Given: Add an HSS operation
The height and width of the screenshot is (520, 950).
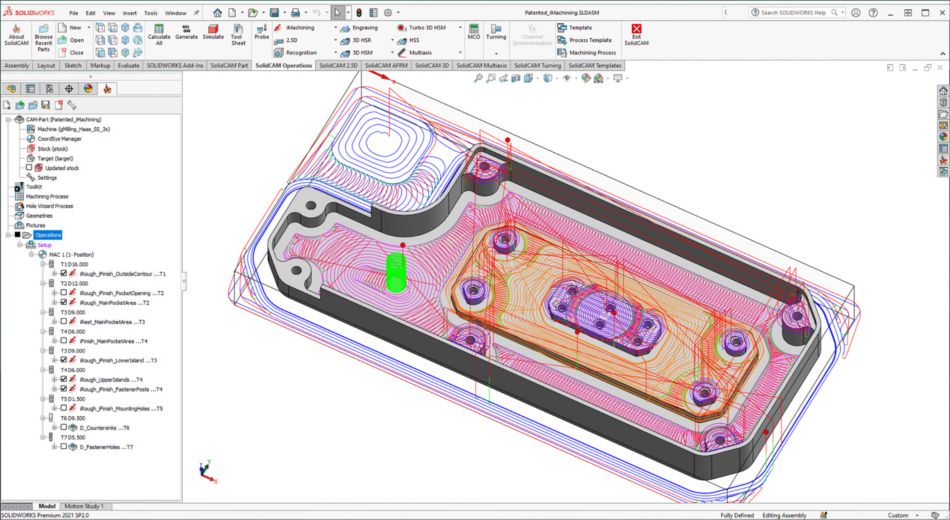Looking at the screenshot, I should [408, 41].
